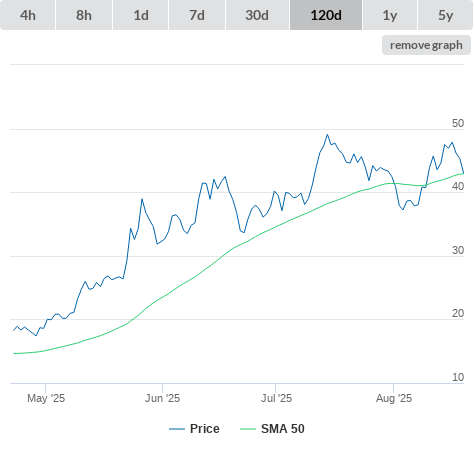This screenshot has height=455, width=474.
Task: Select the 7d chart range
Action: coord(197,15)
